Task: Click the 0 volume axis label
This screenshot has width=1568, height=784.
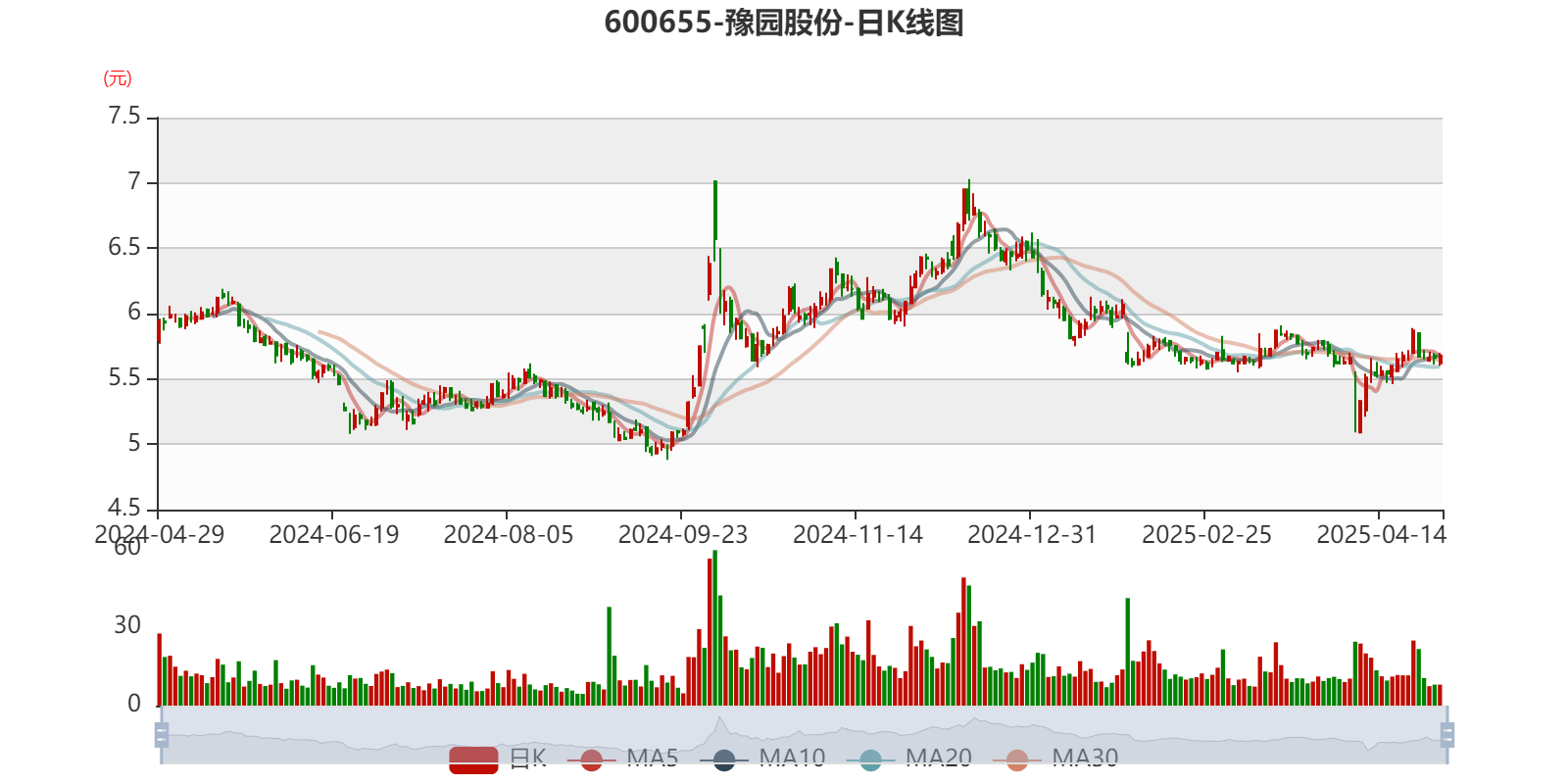Action: coord(134,704)
